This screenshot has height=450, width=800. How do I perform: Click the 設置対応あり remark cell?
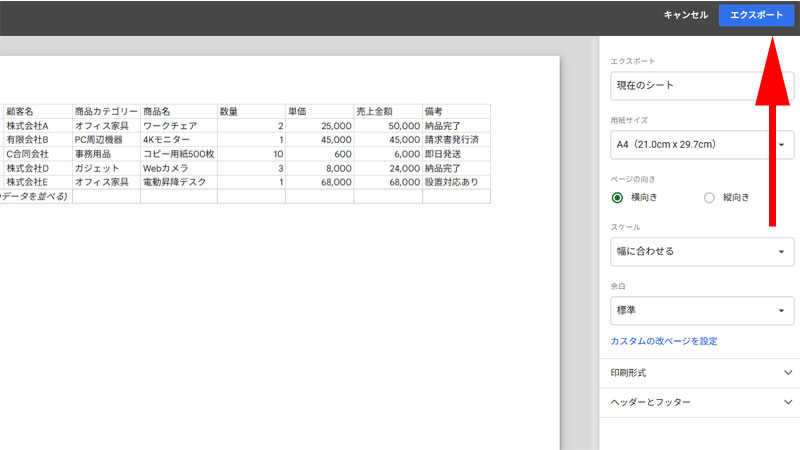456,182
